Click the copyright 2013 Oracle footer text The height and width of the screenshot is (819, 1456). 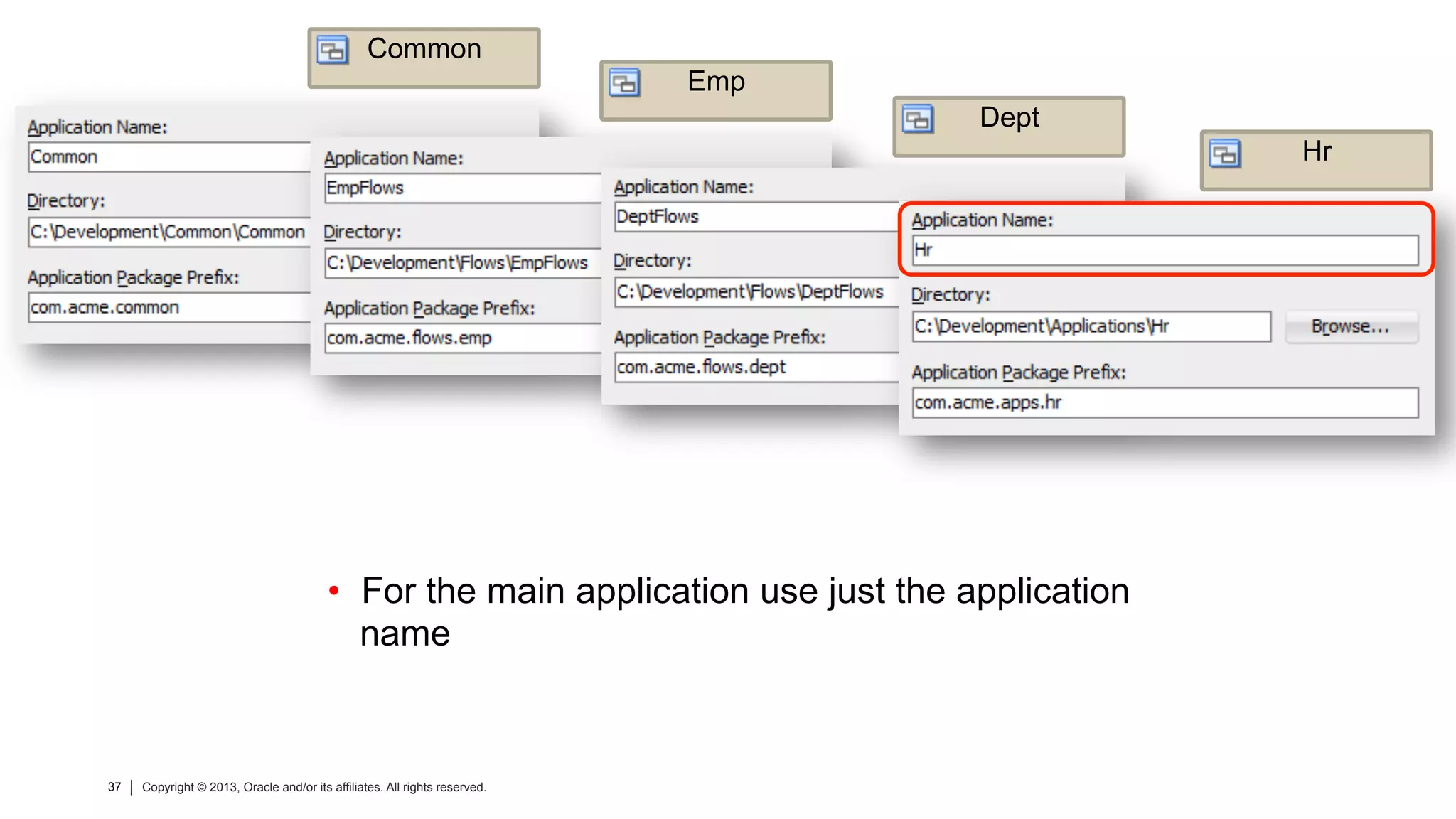pos(314,788)
